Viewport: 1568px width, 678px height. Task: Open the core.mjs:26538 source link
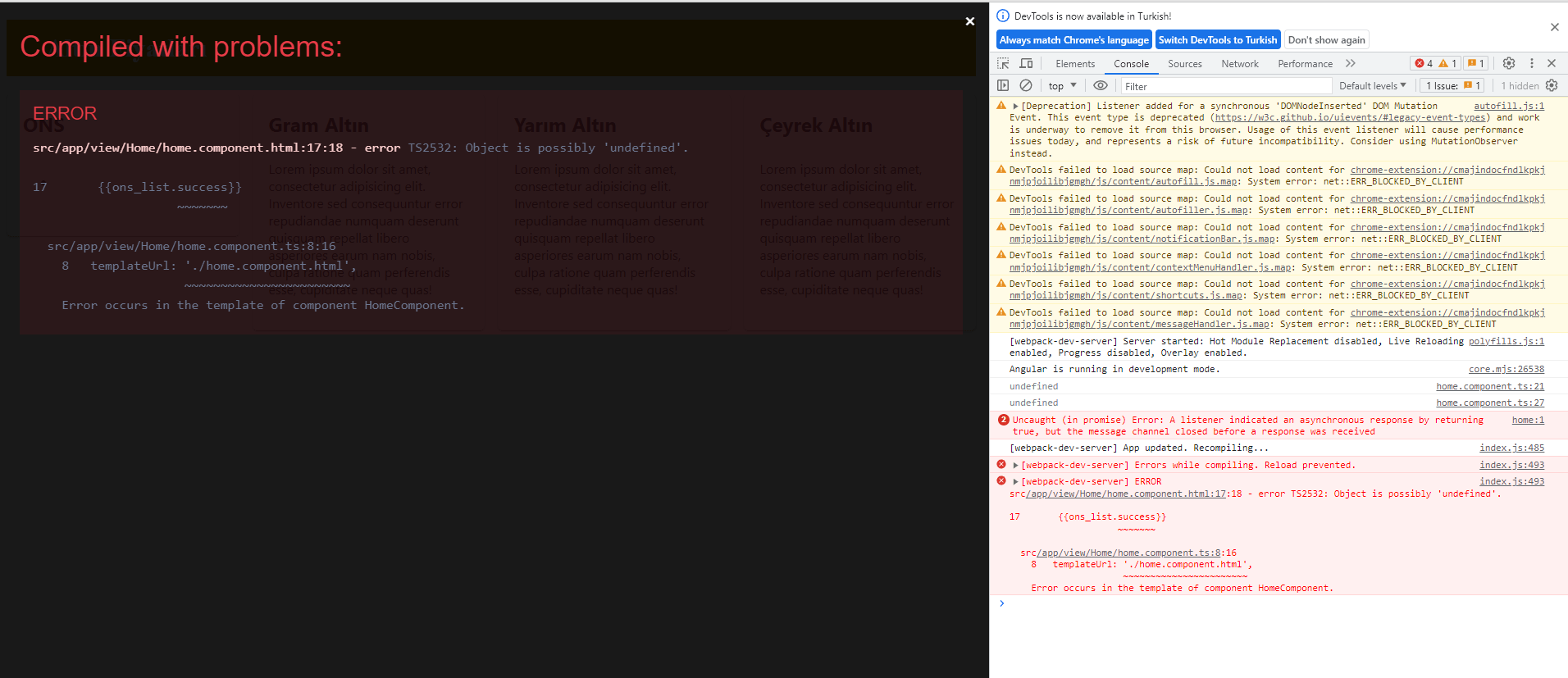click(1506, 369)
